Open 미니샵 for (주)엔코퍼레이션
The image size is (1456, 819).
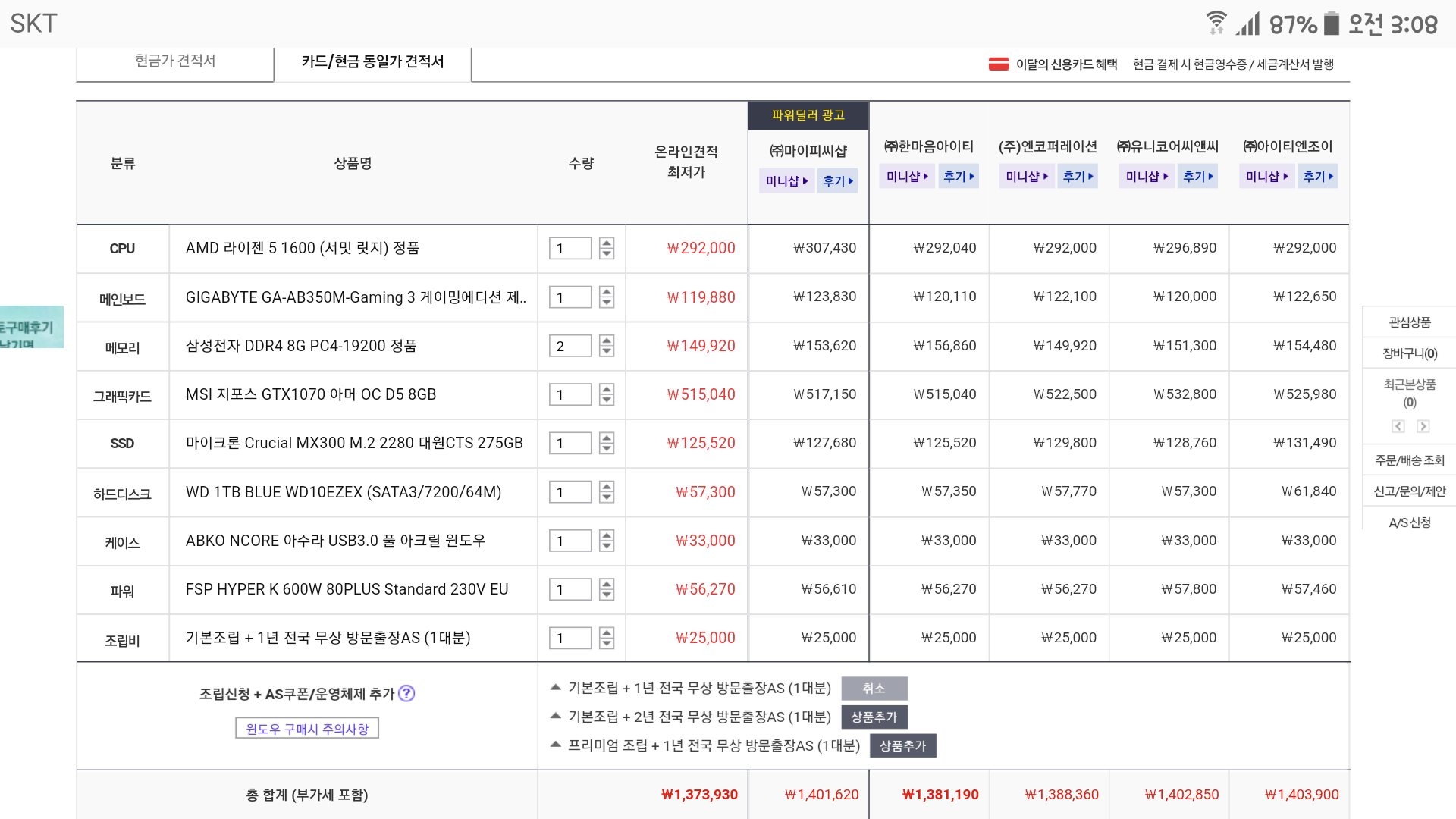pyautogui.click(x=1027, y=176)
